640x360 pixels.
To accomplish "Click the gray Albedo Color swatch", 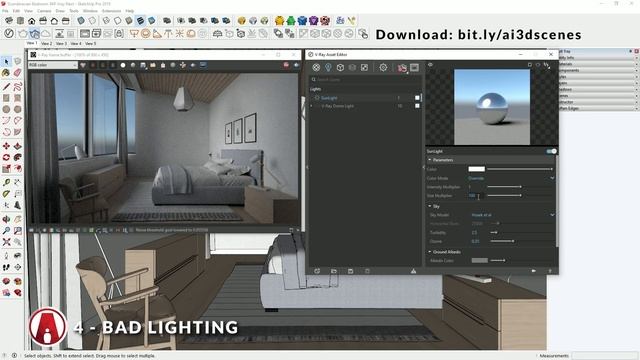I will pos(479,260).
